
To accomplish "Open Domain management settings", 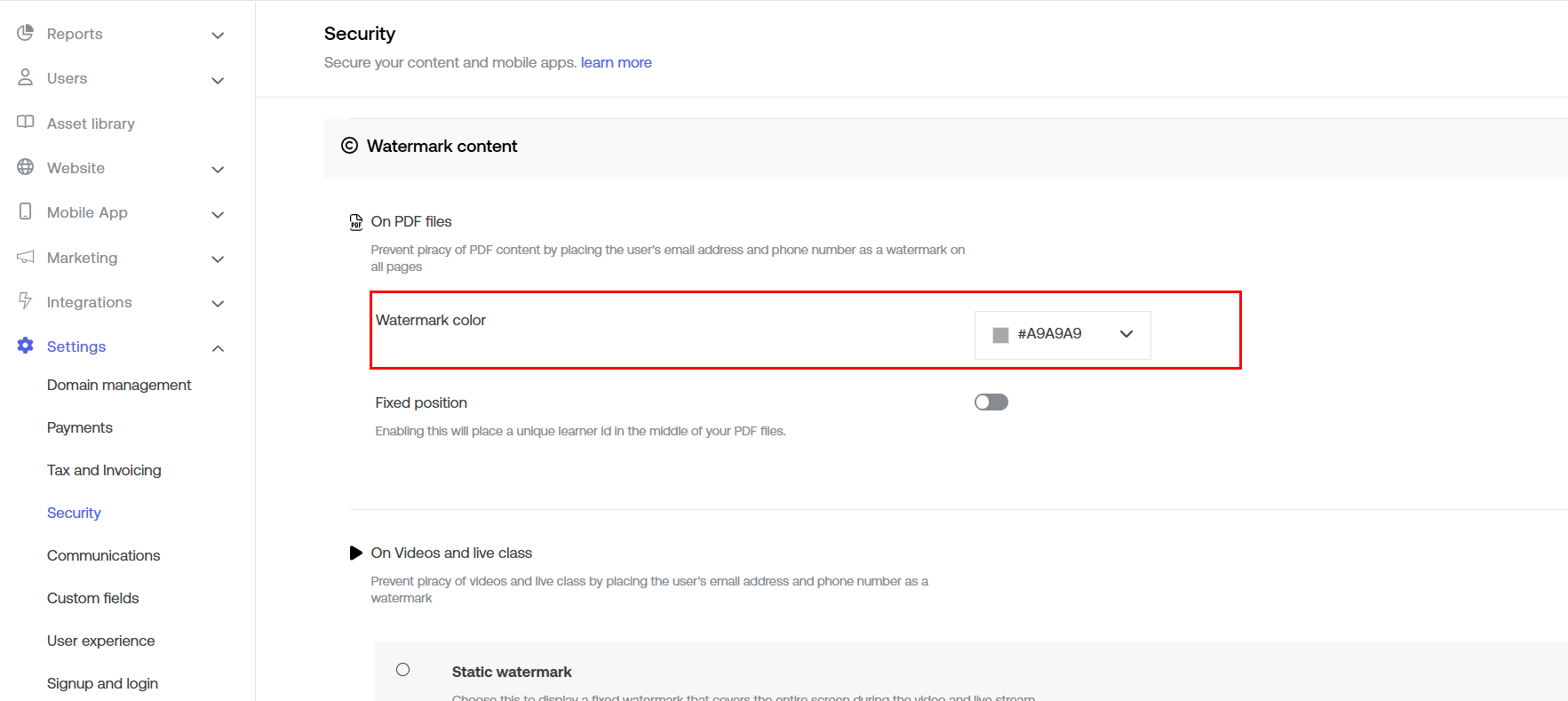I will (119, 385).
